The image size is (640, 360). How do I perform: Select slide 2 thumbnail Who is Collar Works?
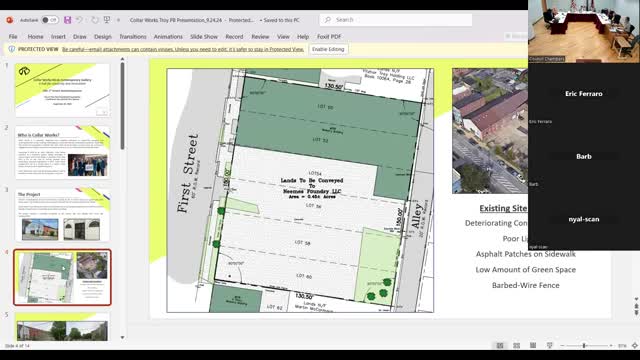62,152
